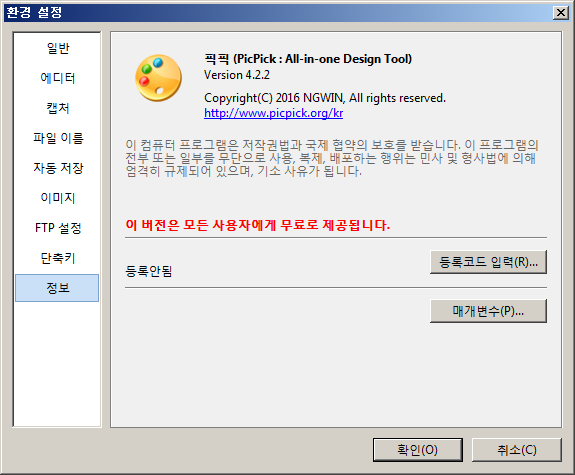Open the 자동 저장 section
Image resolution: width=575 pixels, height=475 pixels.
58,168
